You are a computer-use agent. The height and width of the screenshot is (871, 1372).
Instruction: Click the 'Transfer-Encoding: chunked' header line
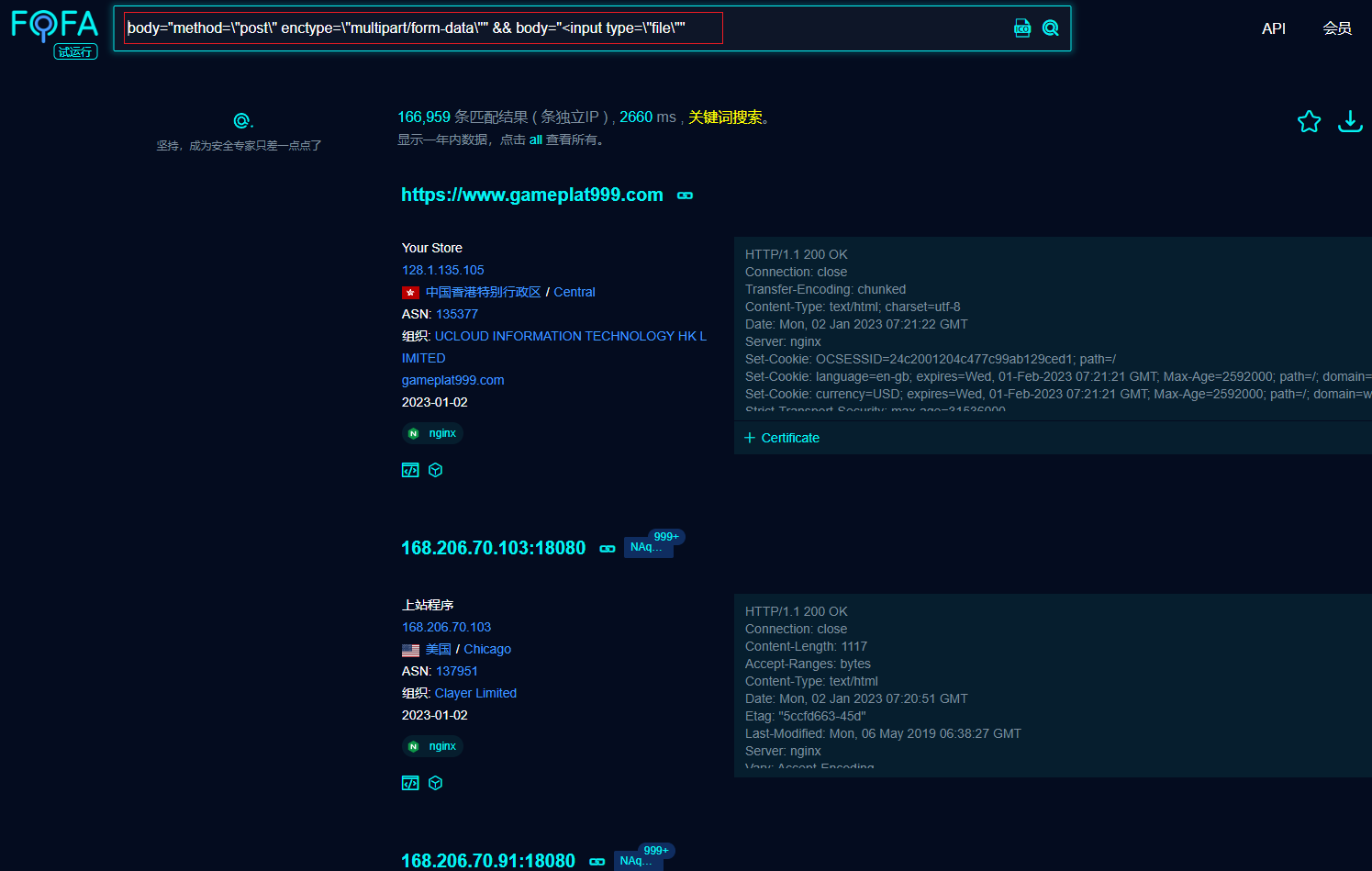(x=826, y=289)
